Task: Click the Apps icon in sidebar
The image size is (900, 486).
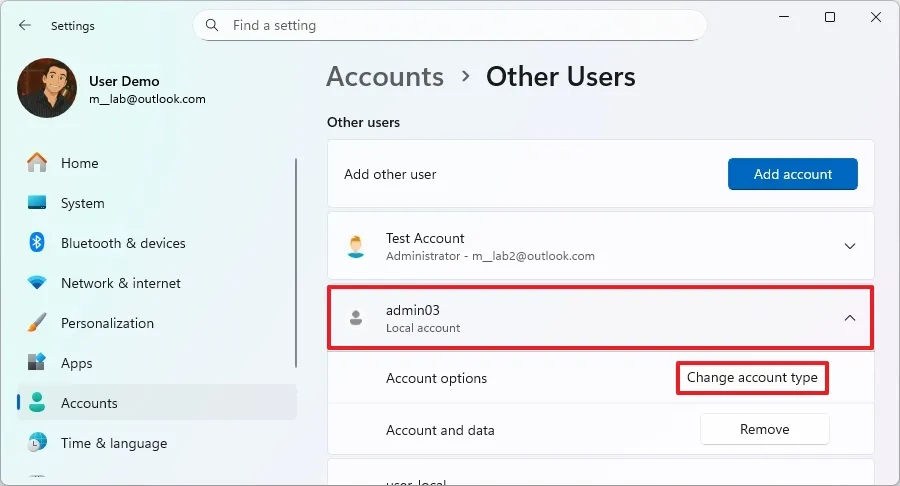Action: point(37,363)
